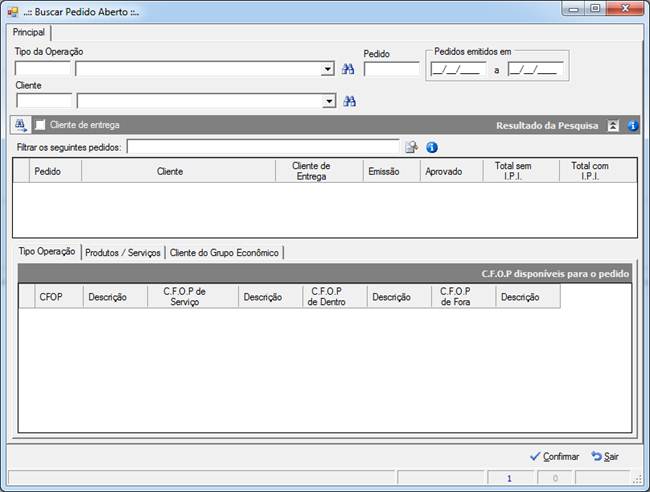This screenshot has width=650, height=492.
Task: Open Tipo da Operação dropdown list
Action: (327, 69)
